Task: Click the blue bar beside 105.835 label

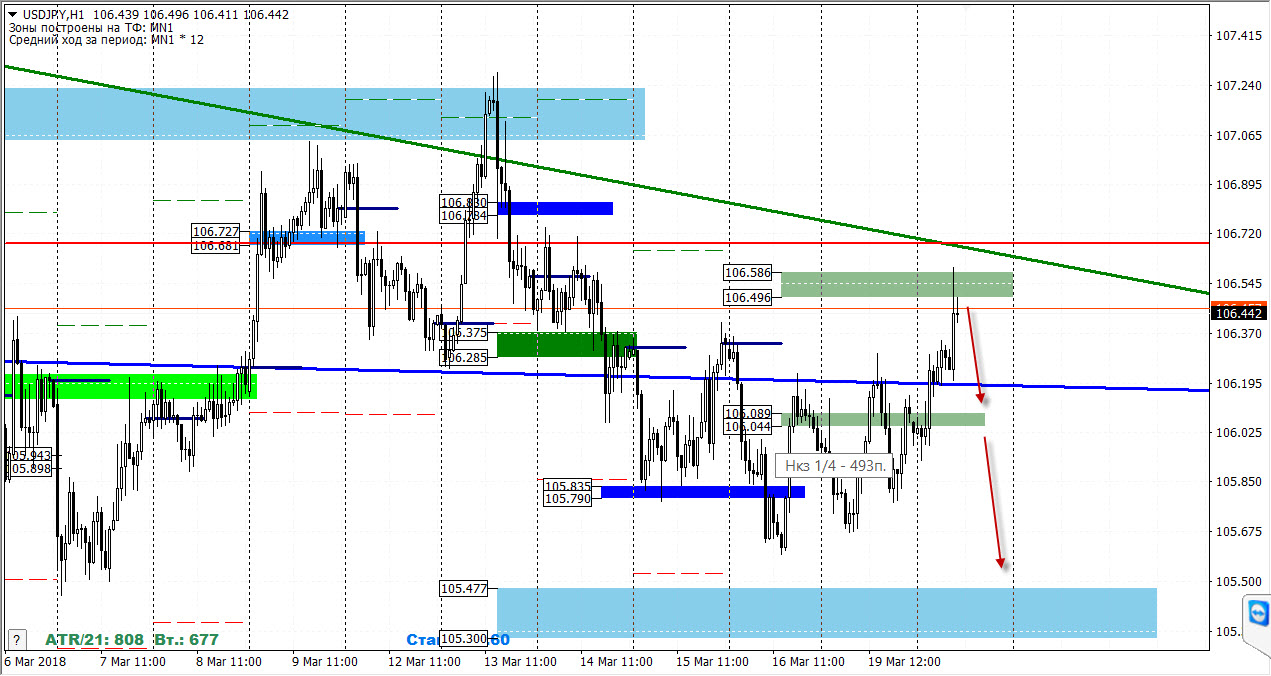Action: pyautogui.click(x=702, y=491)
